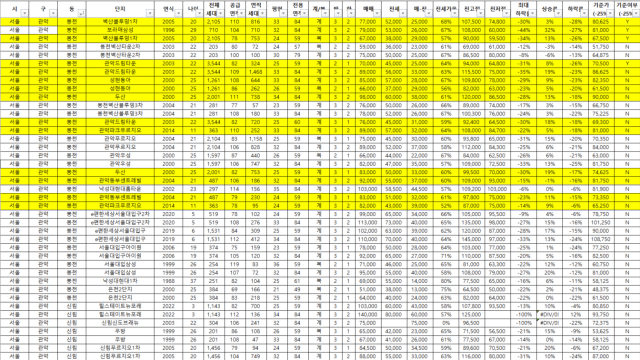Select the 93,750 기준가 cell
The width and height of the screenshot is (640, 360).
click(x=600, y=315)
